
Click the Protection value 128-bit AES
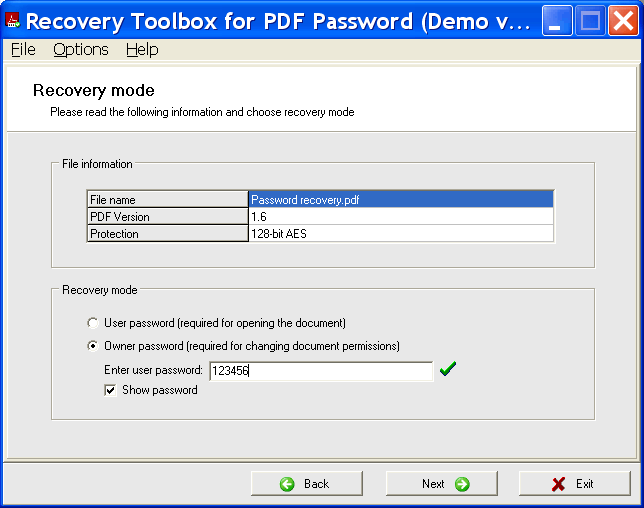401,234
